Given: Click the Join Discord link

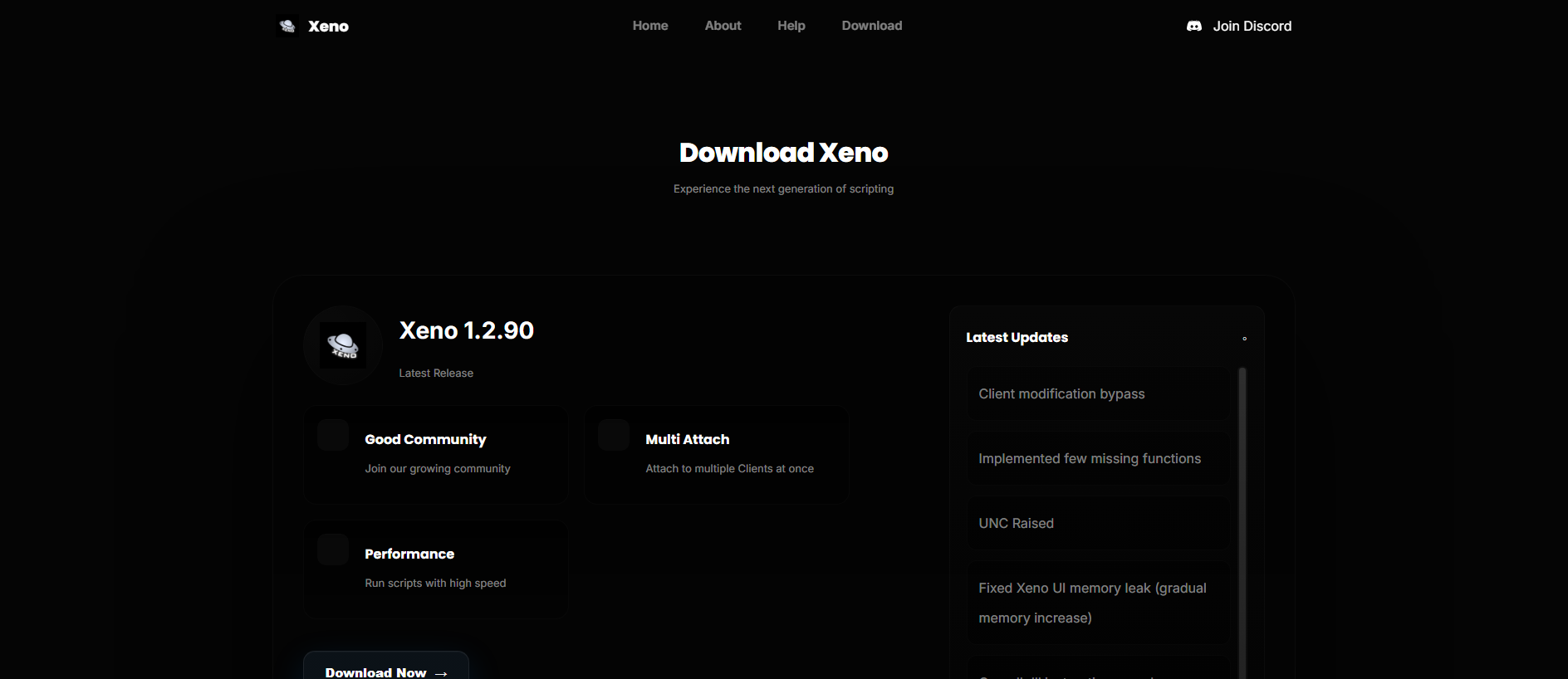Looking at the screenshot, I should (x=1239, y=27).
